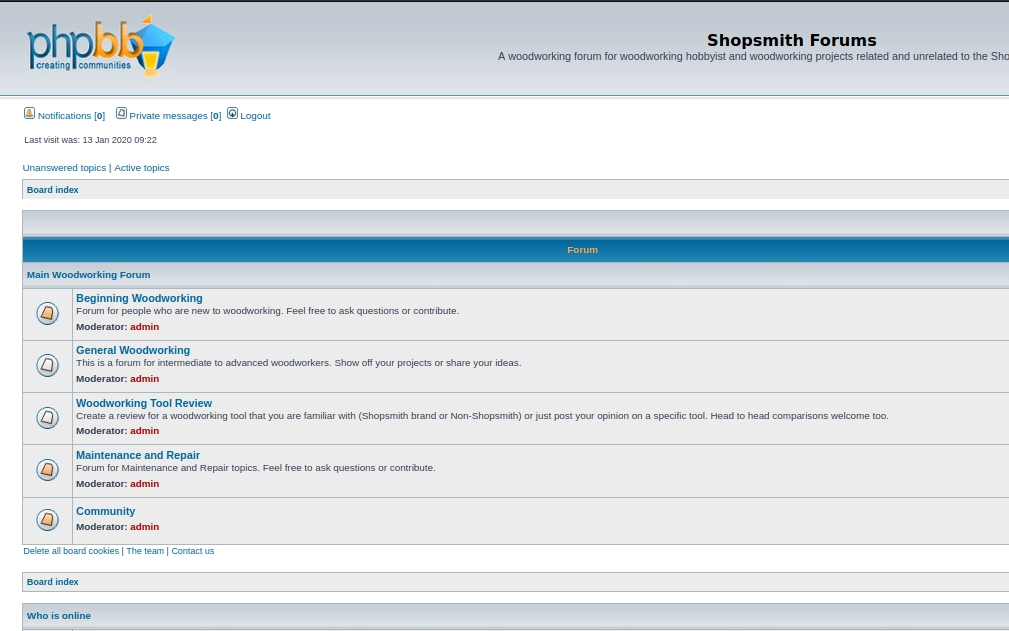Click the General Woodworking description text
This screenshot has height=631, width=1009.
point(299,363)
